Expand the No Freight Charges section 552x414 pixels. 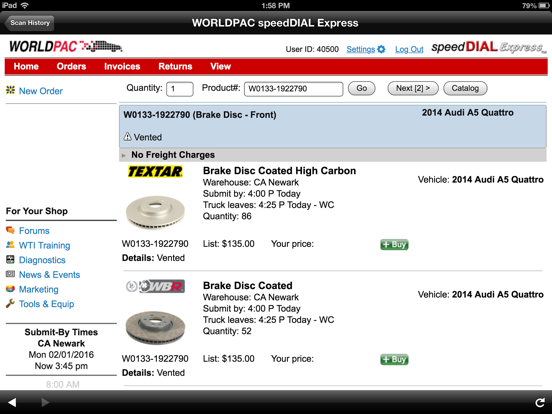point(333,155)
